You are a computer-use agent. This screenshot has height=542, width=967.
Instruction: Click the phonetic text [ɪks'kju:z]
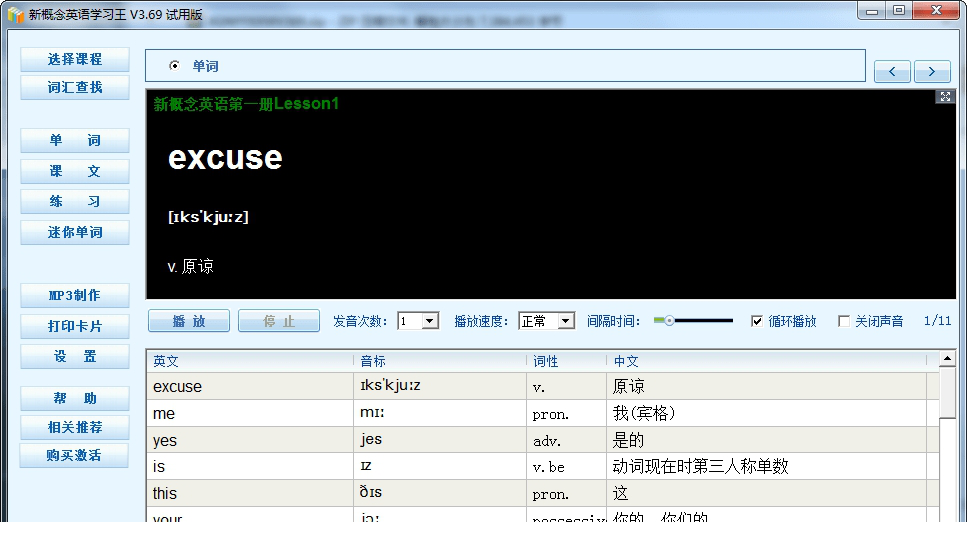[x=208, y=216]
